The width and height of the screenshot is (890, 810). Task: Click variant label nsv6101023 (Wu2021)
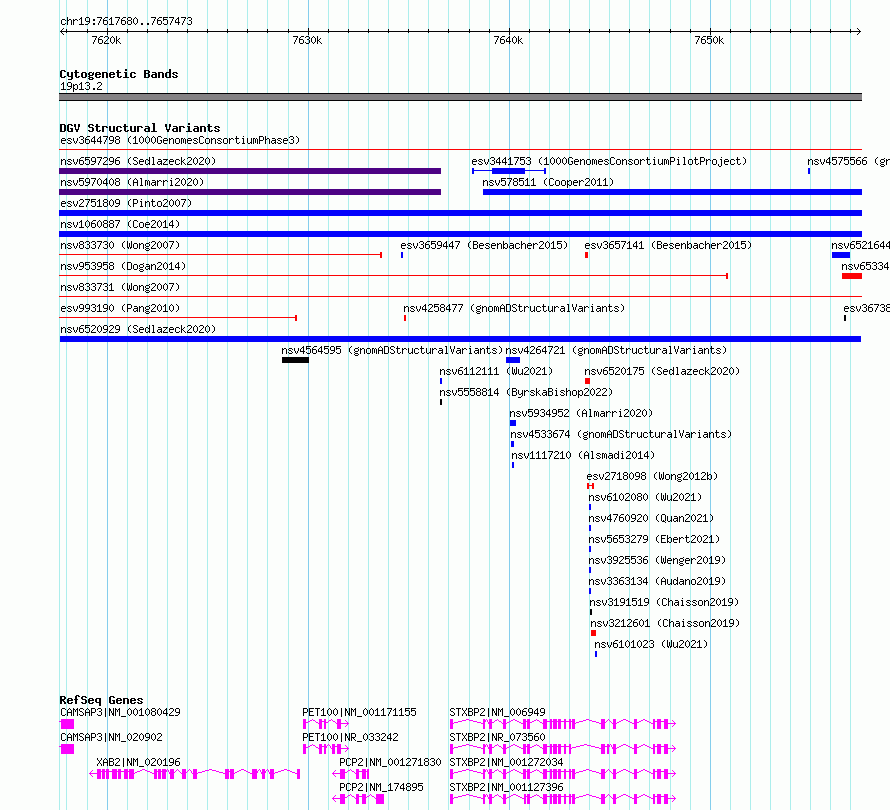[651, 644]
